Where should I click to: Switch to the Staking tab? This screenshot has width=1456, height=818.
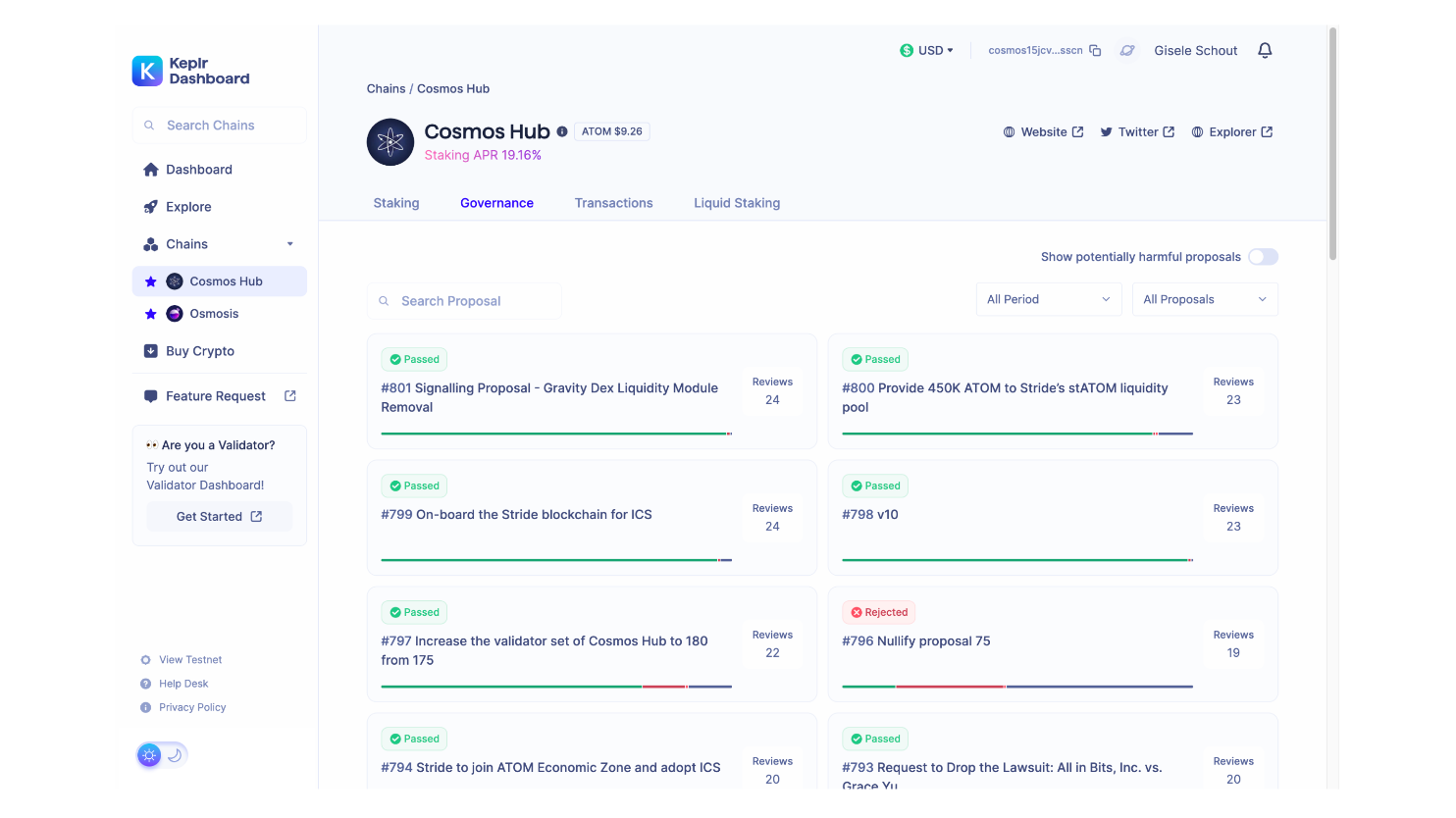click(x=396, y=203)
